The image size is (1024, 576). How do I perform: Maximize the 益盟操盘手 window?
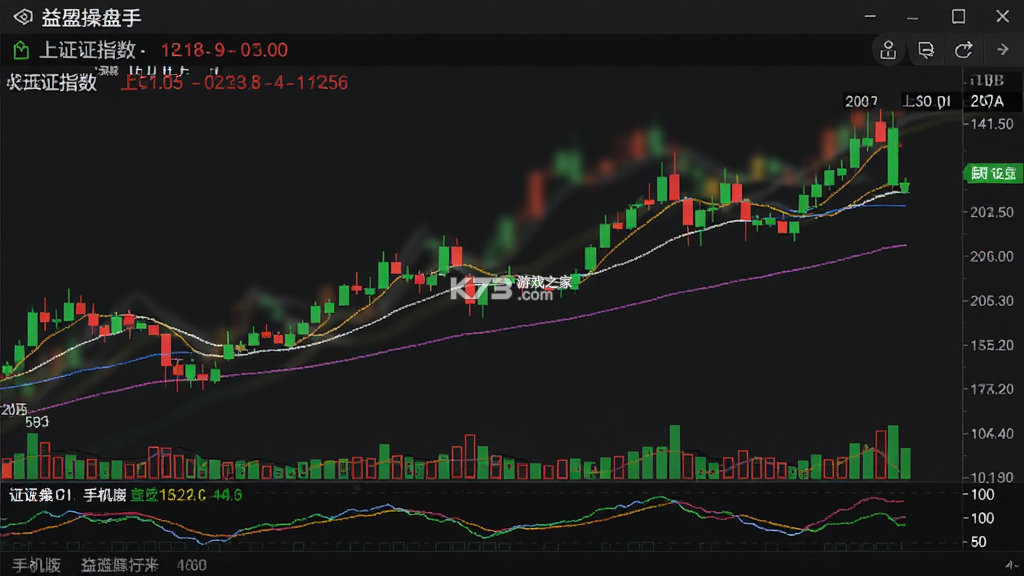(958, 16)
